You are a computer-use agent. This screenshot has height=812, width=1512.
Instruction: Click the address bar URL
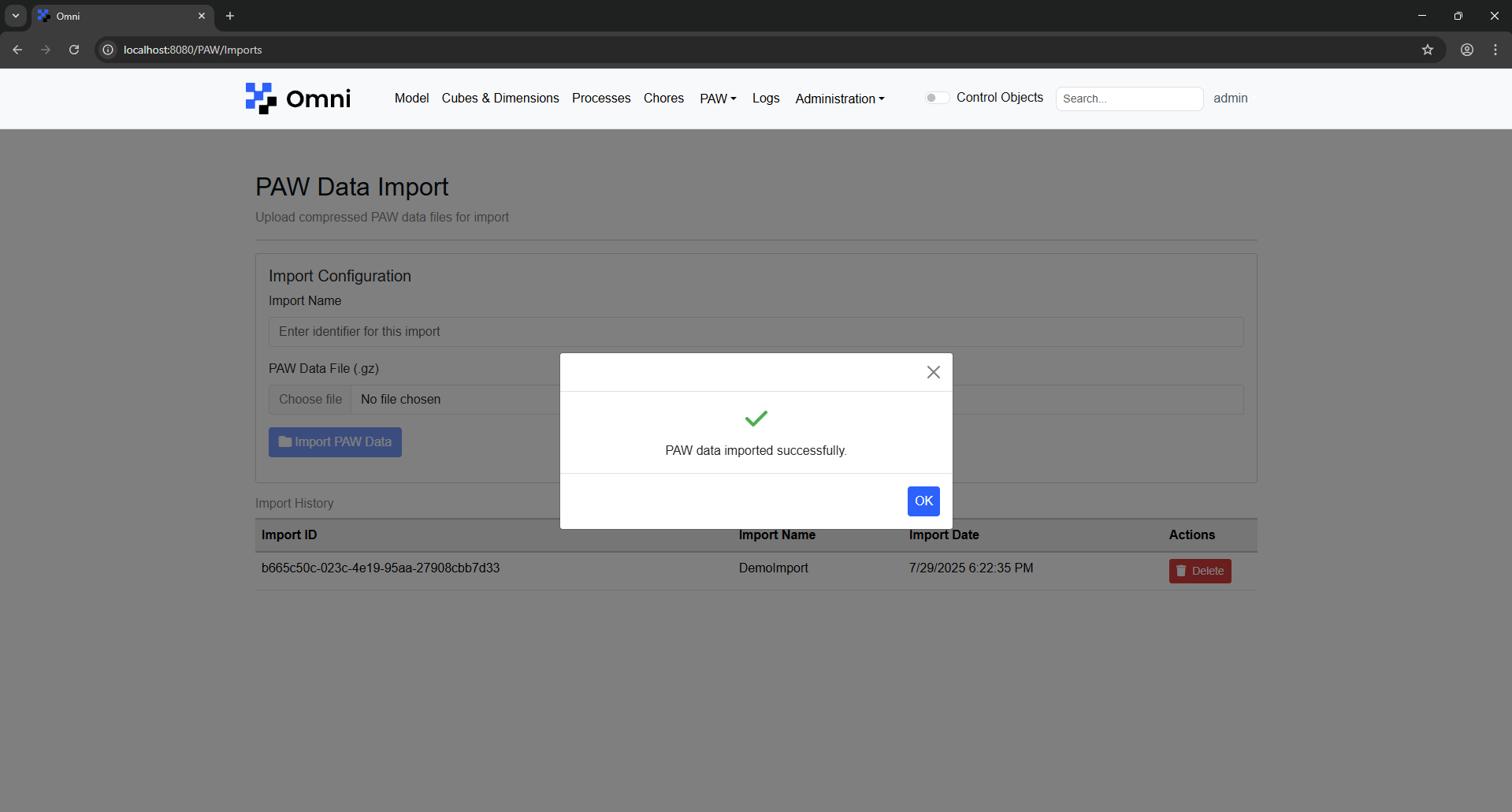point(193,50)
